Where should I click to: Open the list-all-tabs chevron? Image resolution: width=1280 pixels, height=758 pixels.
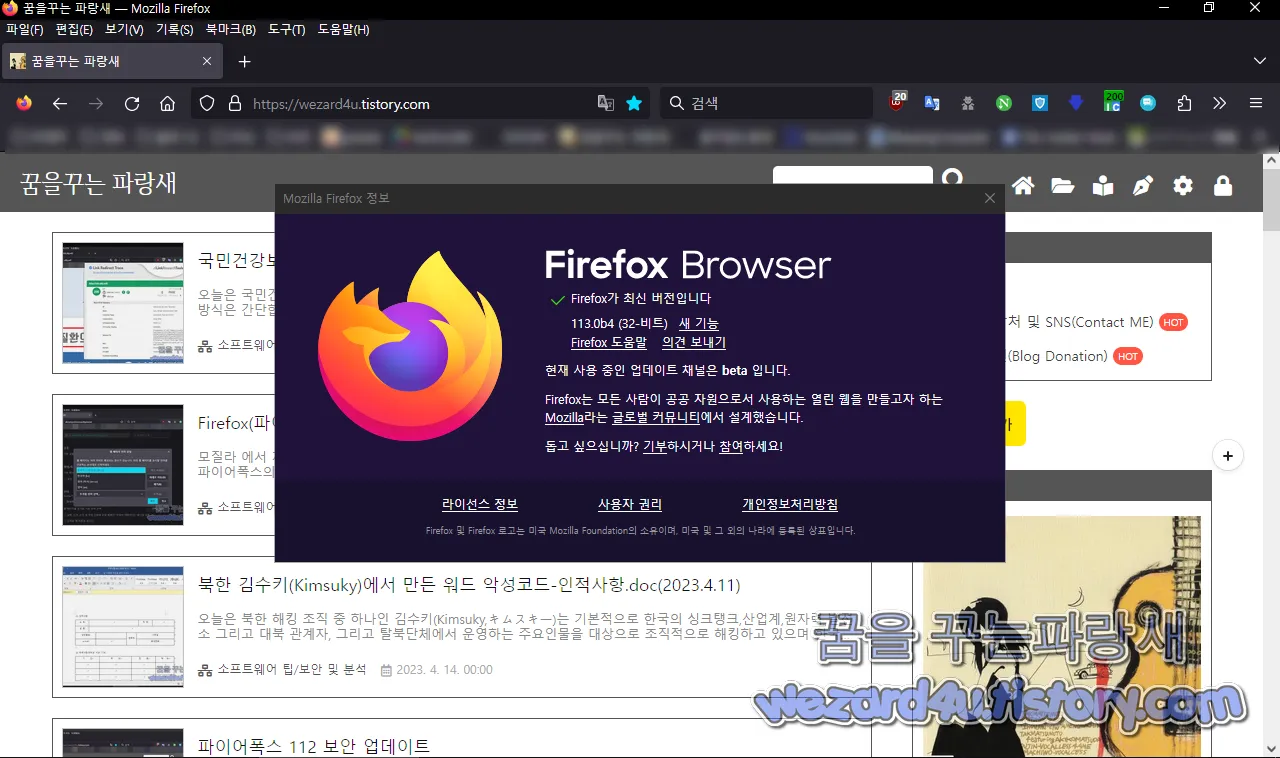click(x=1262, y=60)
